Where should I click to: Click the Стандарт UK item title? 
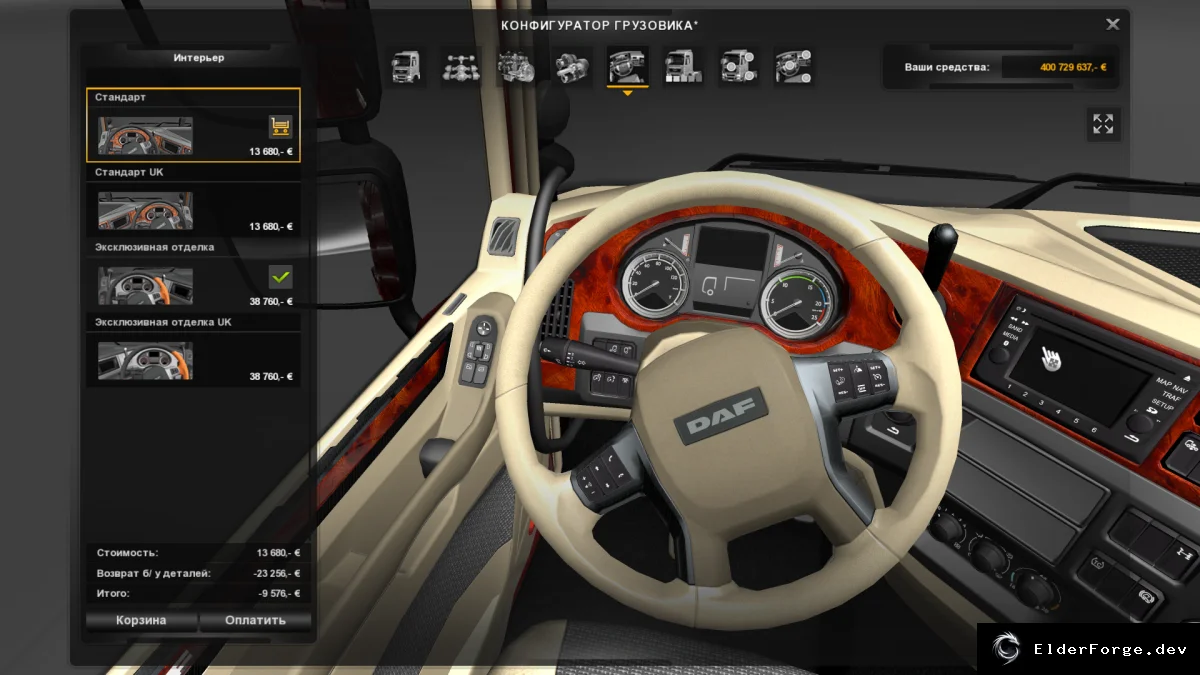129,172
